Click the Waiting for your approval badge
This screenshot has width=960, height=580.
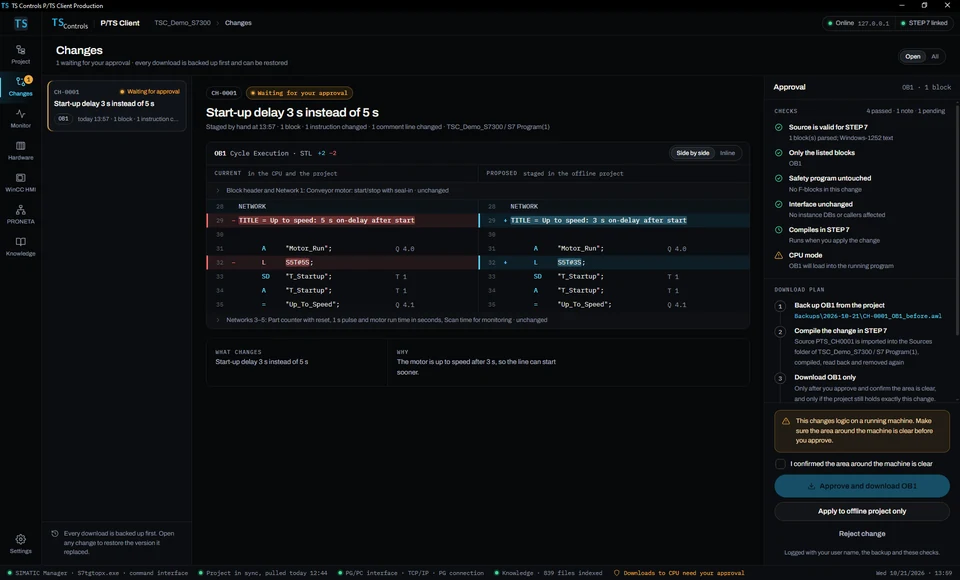[299, 93]
